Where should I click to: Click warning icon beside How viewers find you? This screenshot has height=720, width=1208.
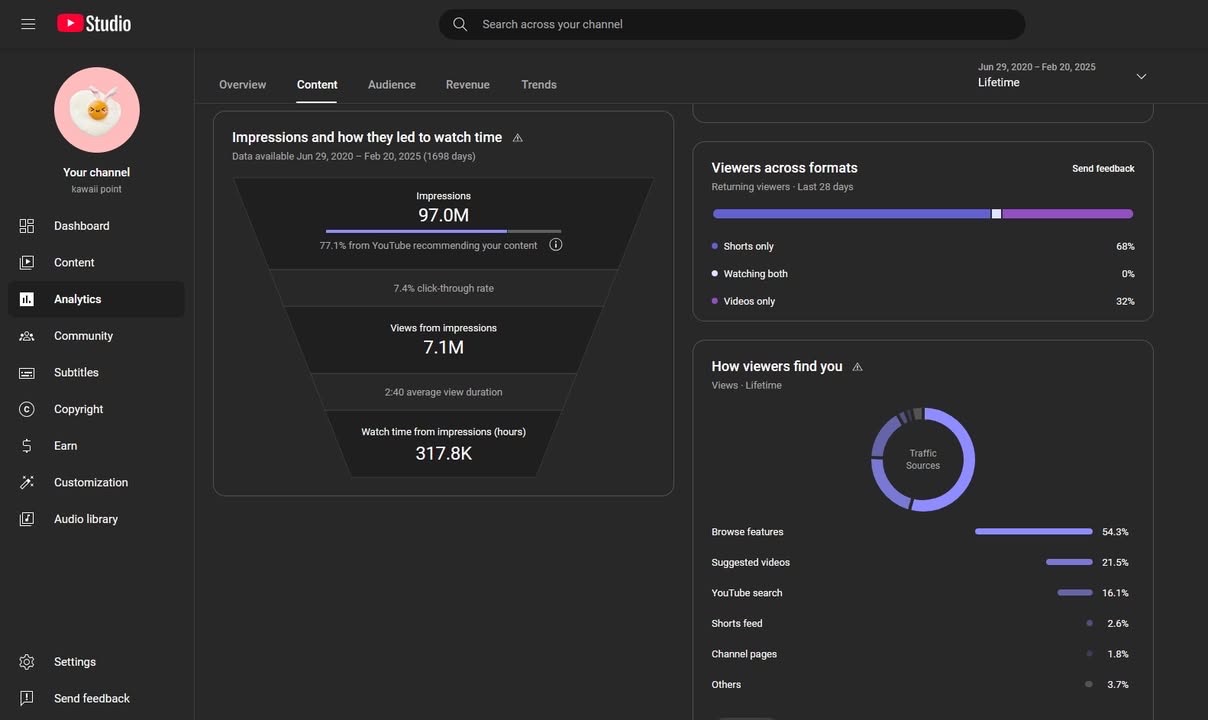pos(857,367)
